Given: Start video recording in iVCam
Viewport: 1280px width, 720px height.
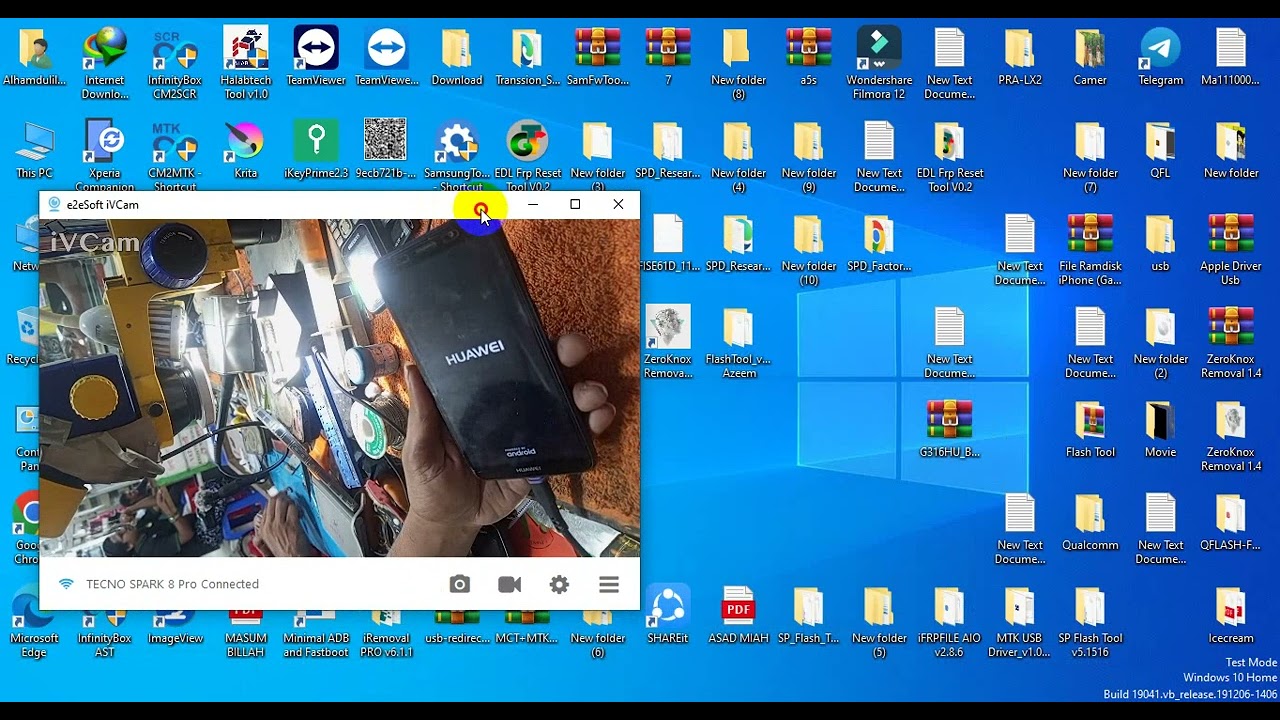Looking at the screenshot, I should point(509,585).
